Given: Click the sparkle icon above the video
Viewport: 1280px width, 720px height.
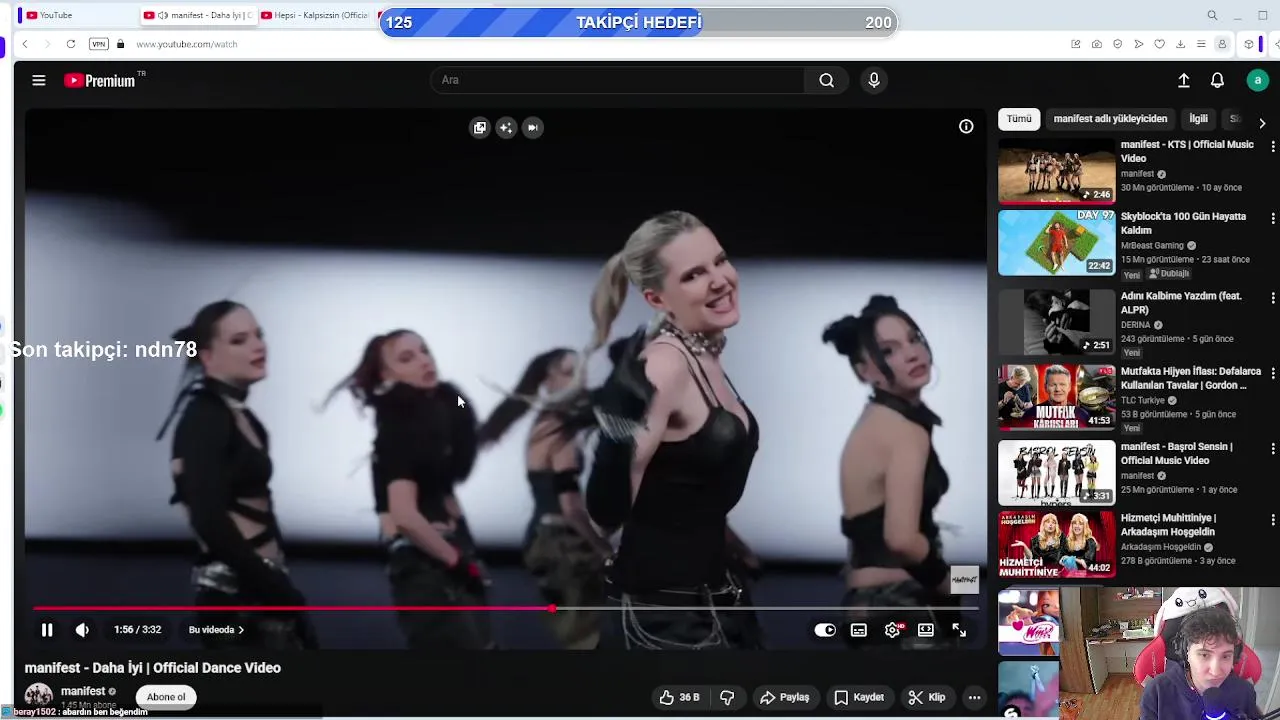Looking at the screenshot, I should [506, 127].
